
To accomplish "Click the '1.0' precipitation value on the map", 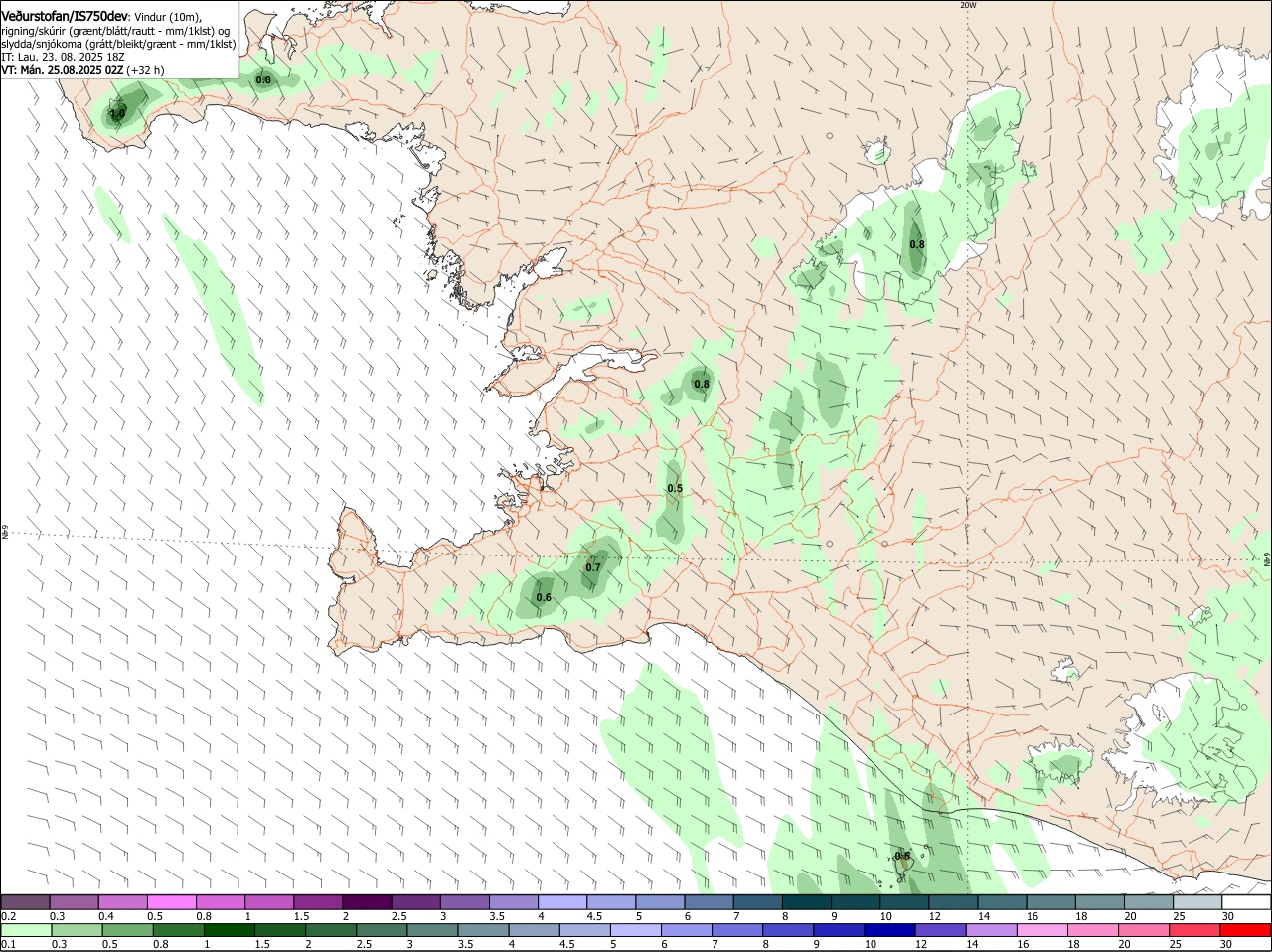I will click(117, 114).
